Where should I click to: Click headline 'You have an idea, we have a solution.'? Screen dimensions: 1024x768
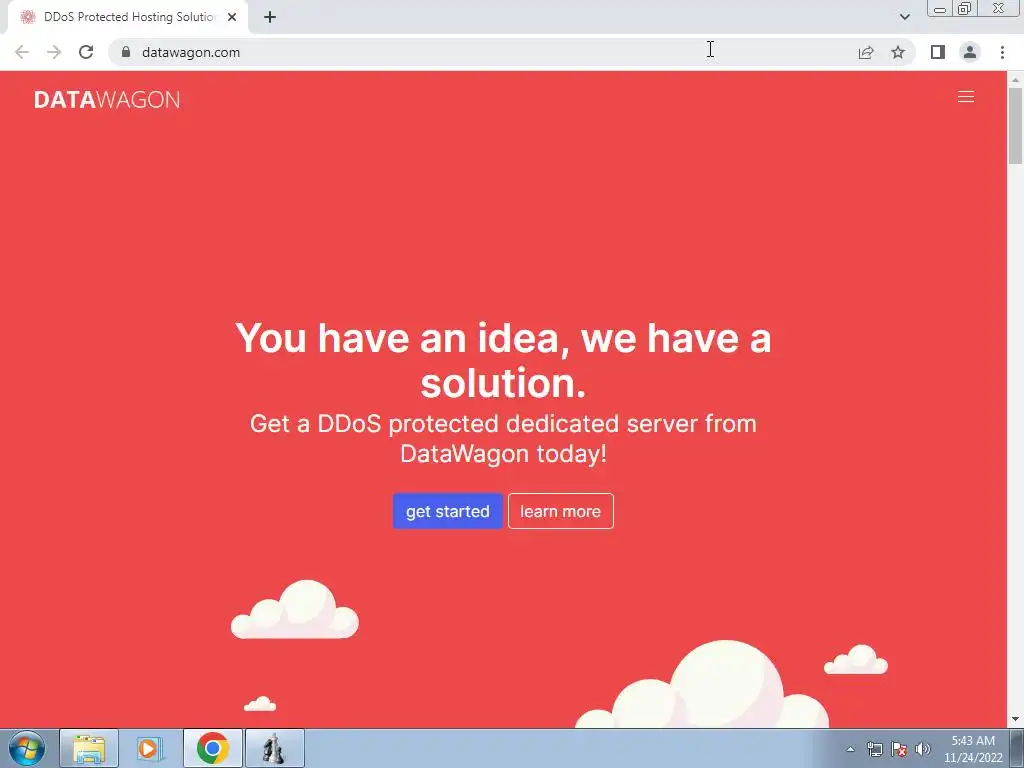[x=503, y=360]
